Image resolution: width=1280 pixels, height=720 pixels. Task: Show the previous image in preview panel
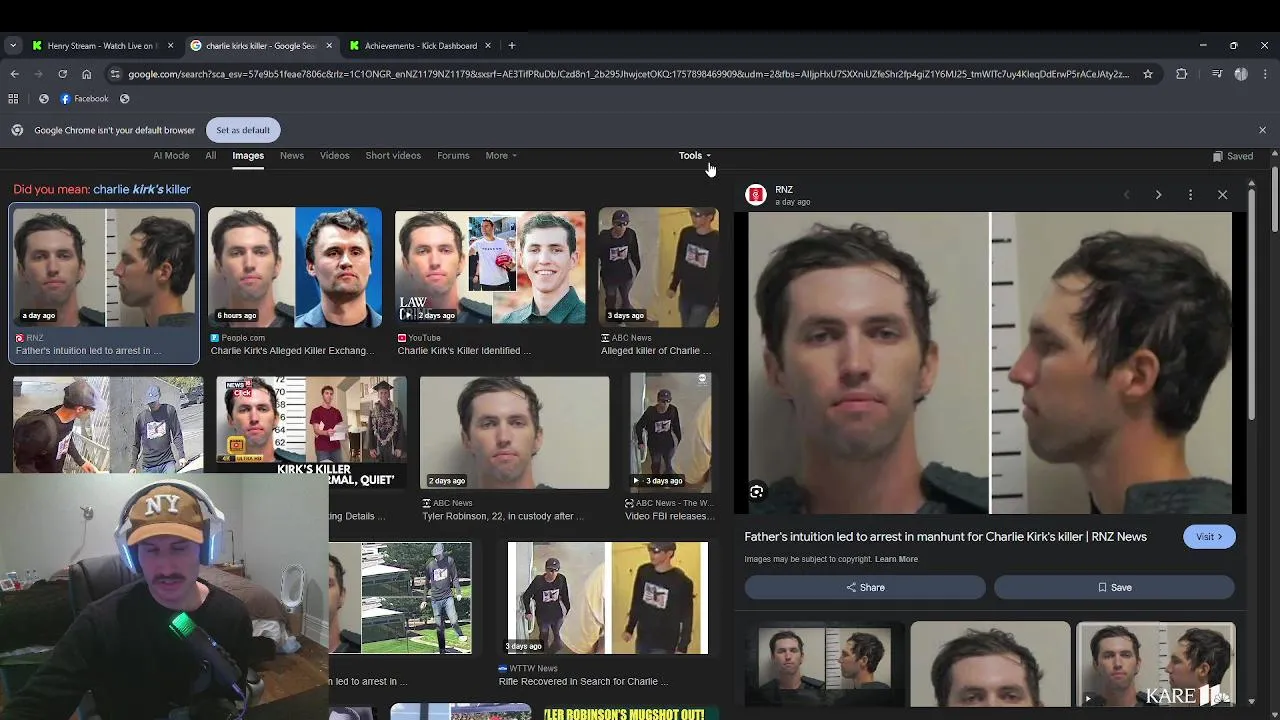[x=1126, y=195]
